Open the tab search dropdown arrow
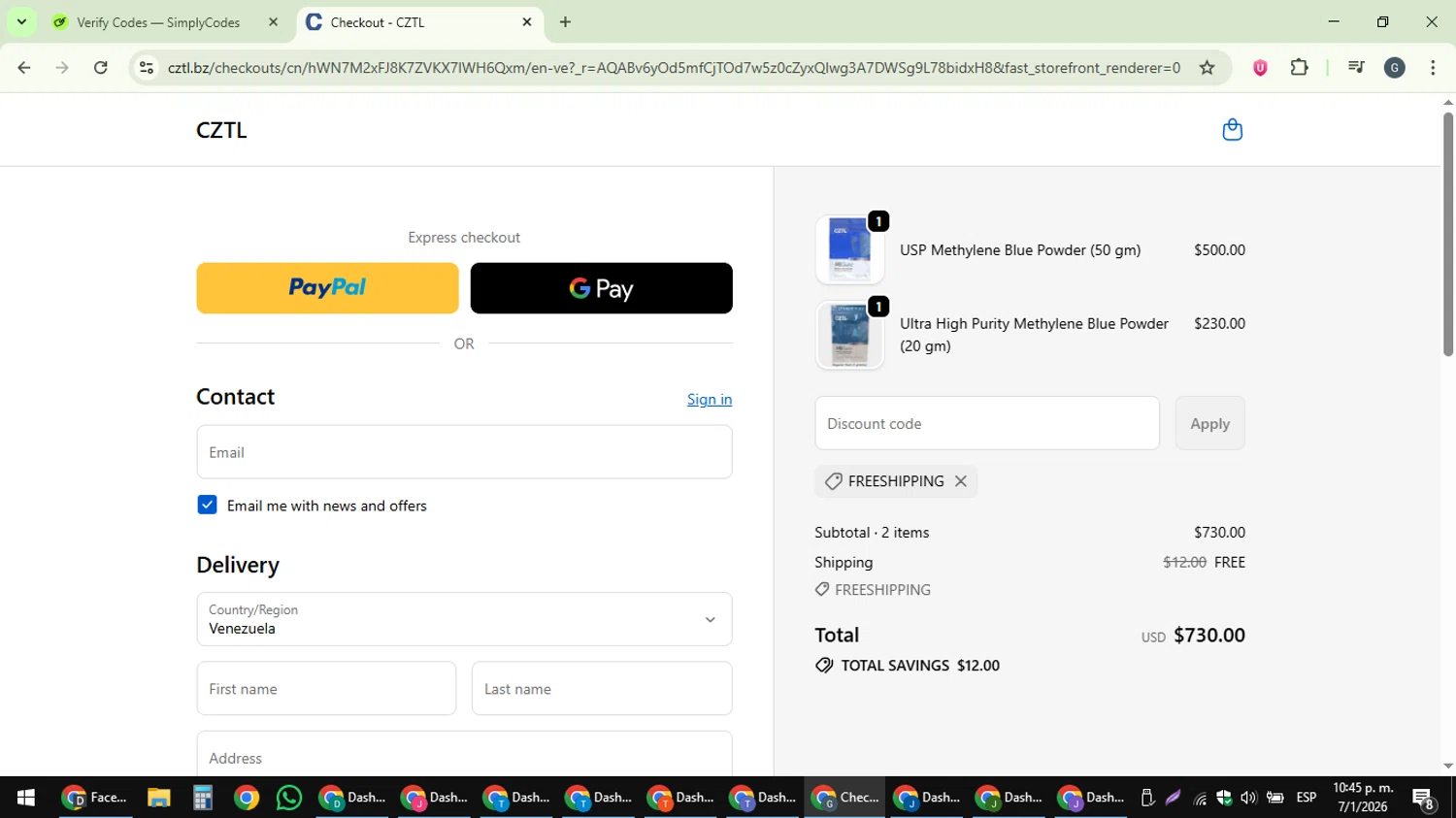The width and height of the screenshot is (1456, 818). [x=21, y=22]
